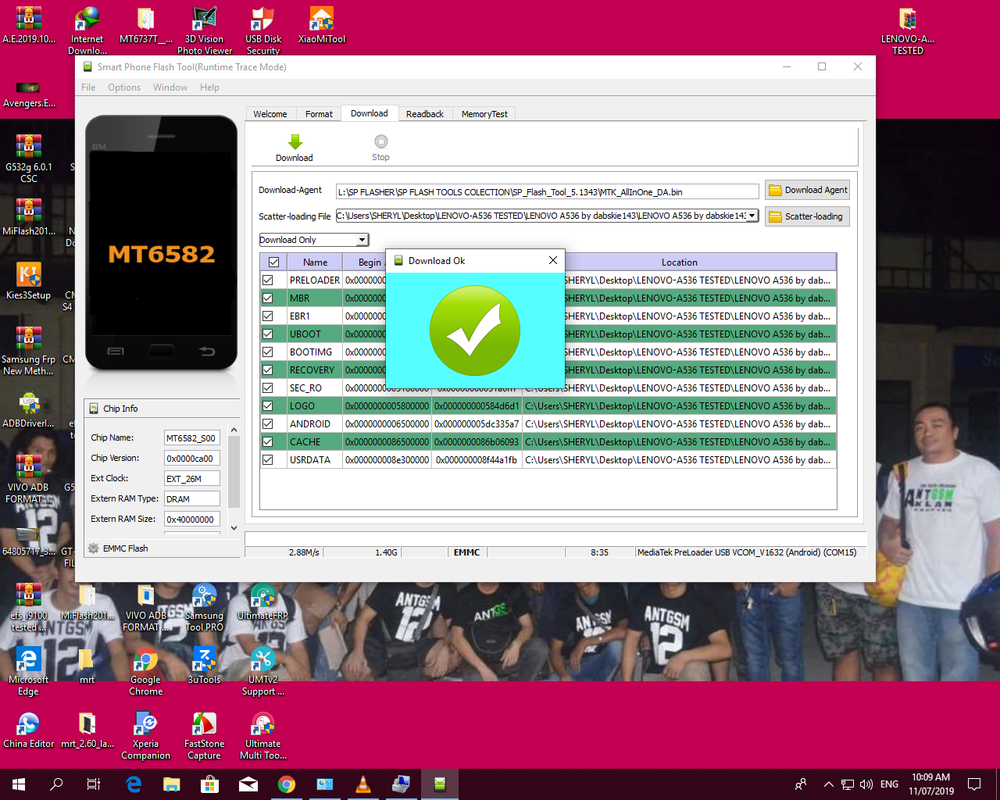
Task: Expand the Scatter-loading File path dropdown
Action: tap(752, 216)
